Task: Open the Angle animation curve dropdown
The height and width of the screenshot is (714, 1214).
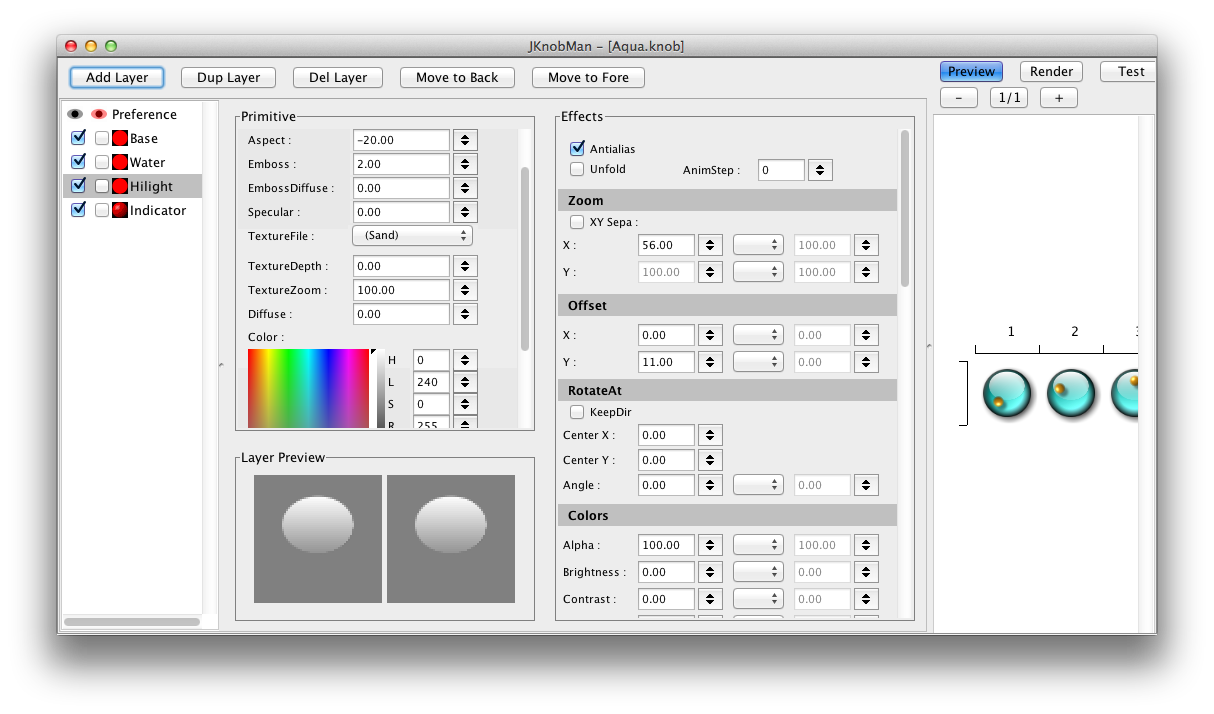Action: [758, 485]
